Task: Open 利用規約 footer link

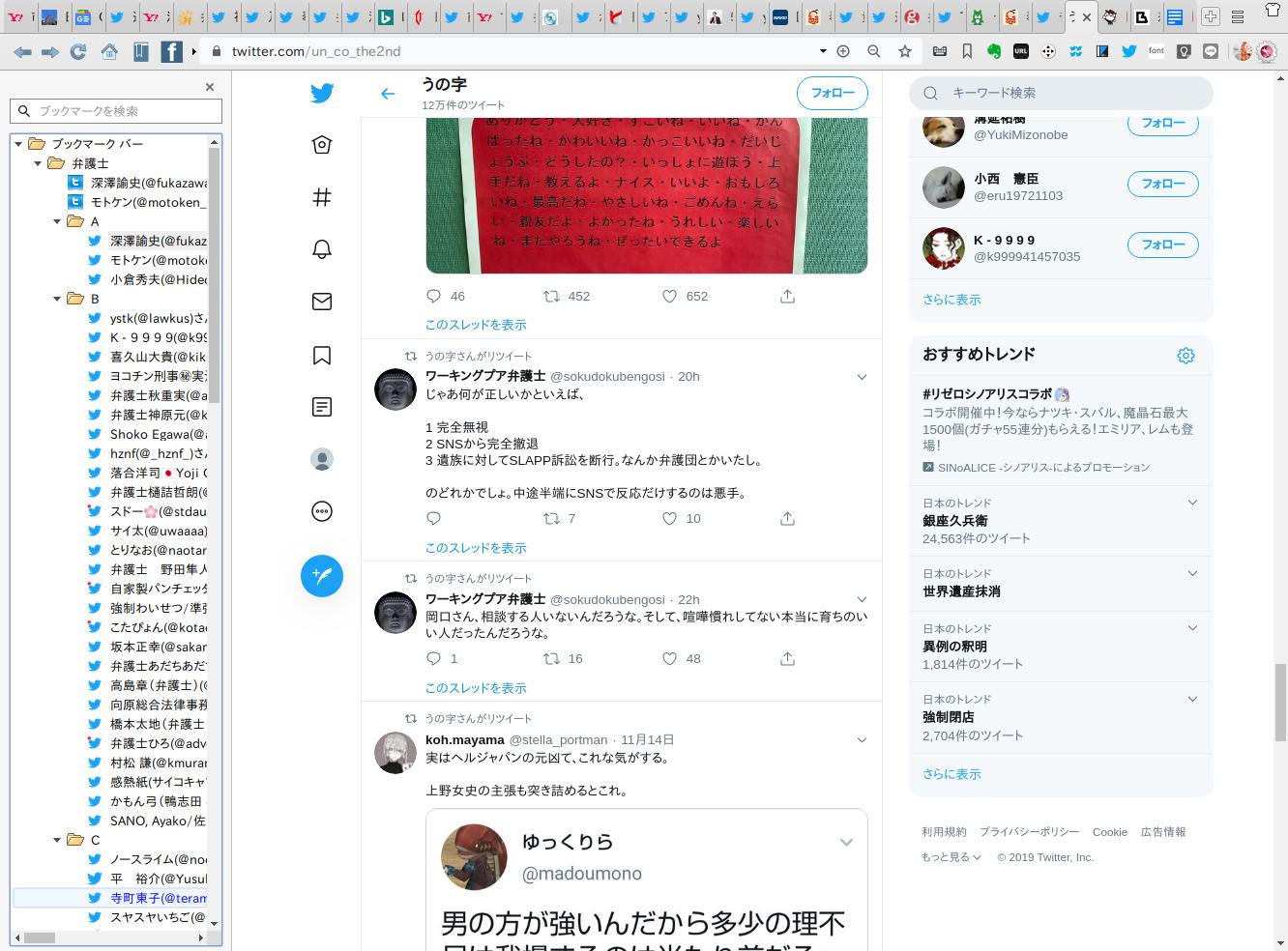Action: (944, 832)
